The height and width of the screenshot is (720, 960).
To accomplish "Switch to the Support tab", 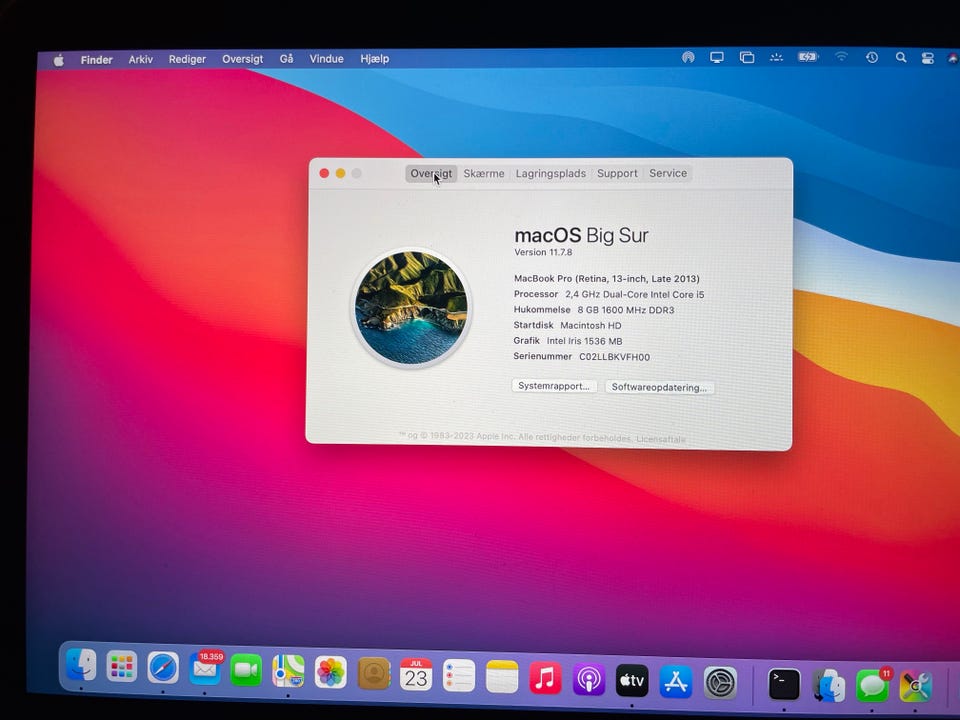I will coord(617,173).
